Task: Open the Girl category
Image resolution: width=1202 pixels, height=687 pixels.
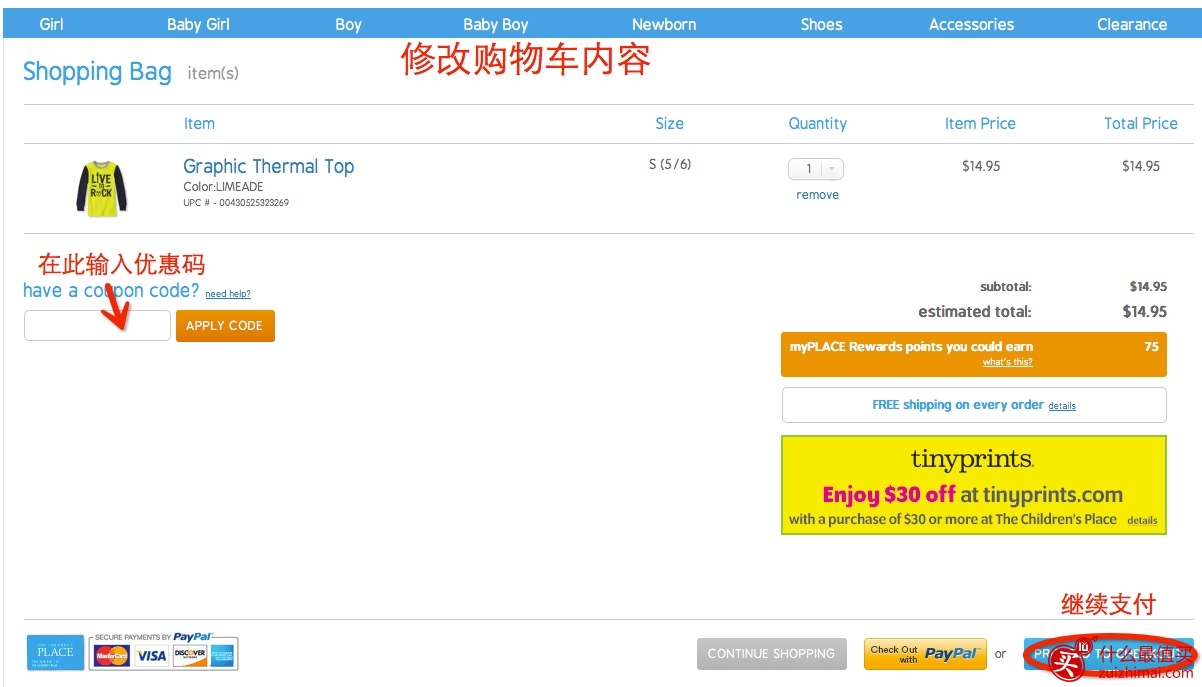Action: (x=52, y=24)
